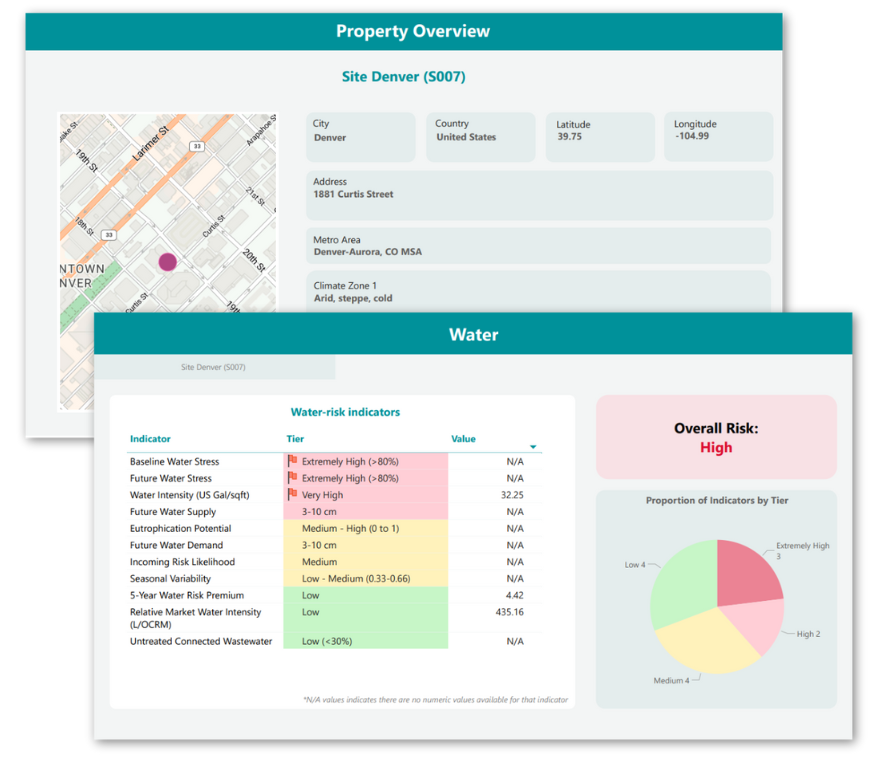Sort table by the Tier column header

pyautogui.click(x=295, y=439)
